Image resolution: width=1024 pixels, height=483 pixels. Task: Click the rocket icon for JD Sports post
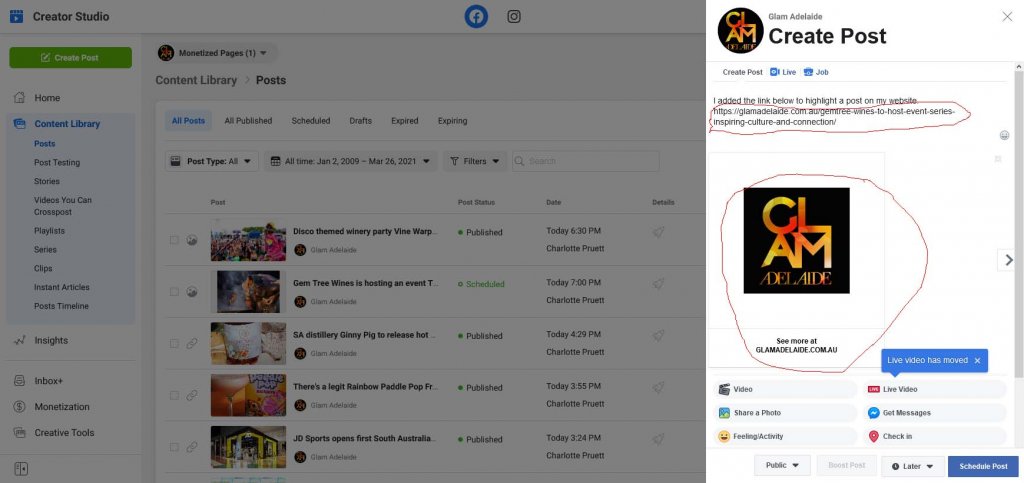[658, 439]
